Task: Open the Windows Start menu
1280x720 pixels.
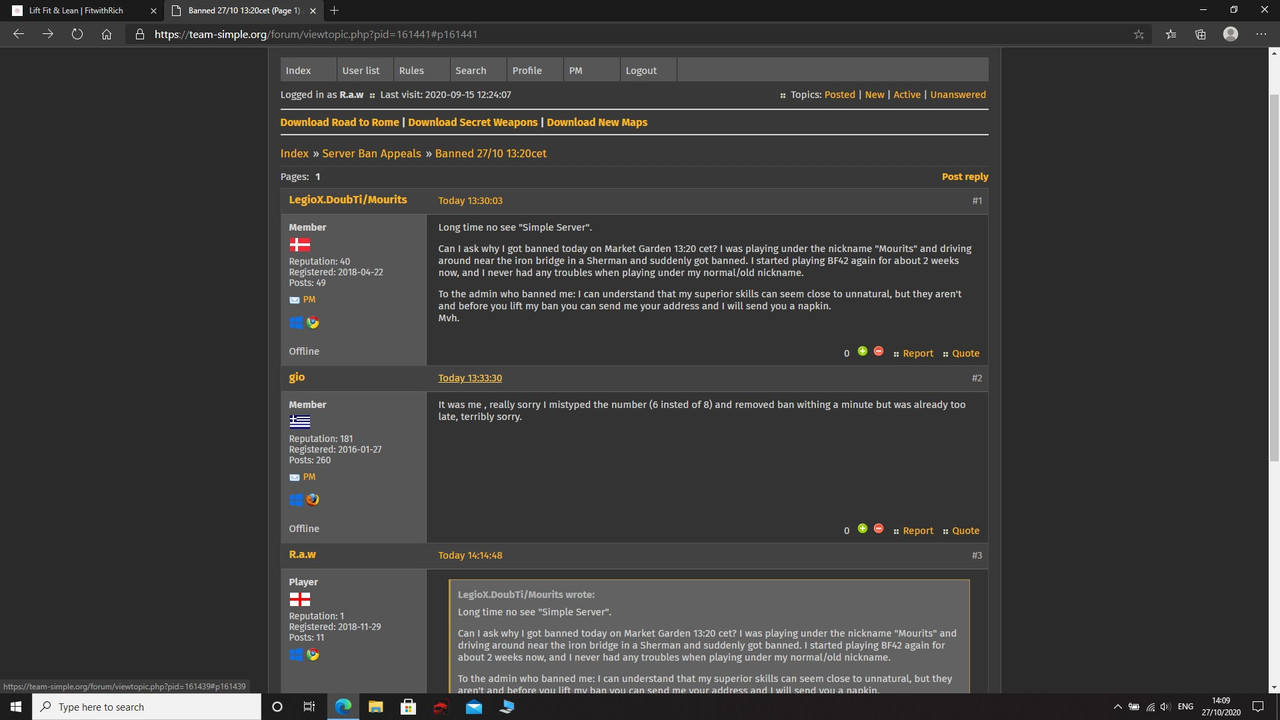Action: [x=16, y=707]
